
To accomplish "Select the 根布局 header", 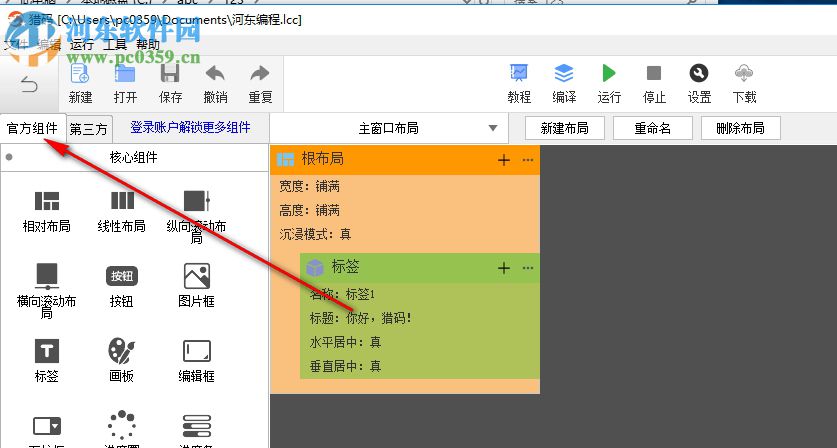I will [405, 159].
